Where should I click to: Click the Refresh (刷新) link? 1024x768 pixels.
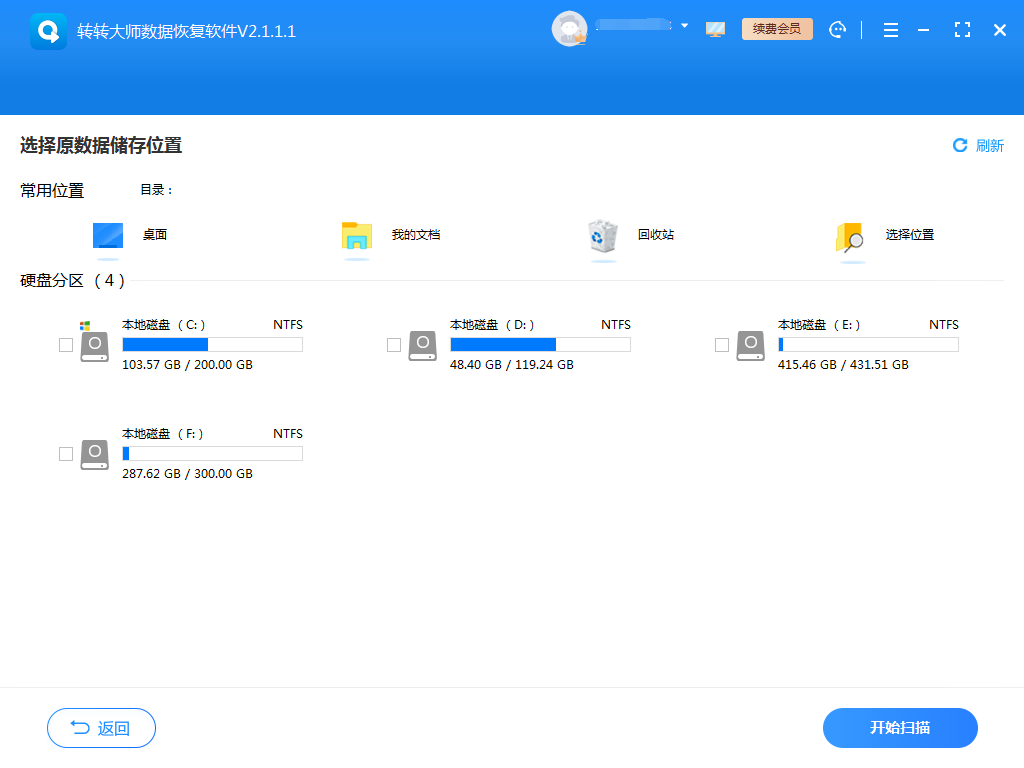[978, 146]
